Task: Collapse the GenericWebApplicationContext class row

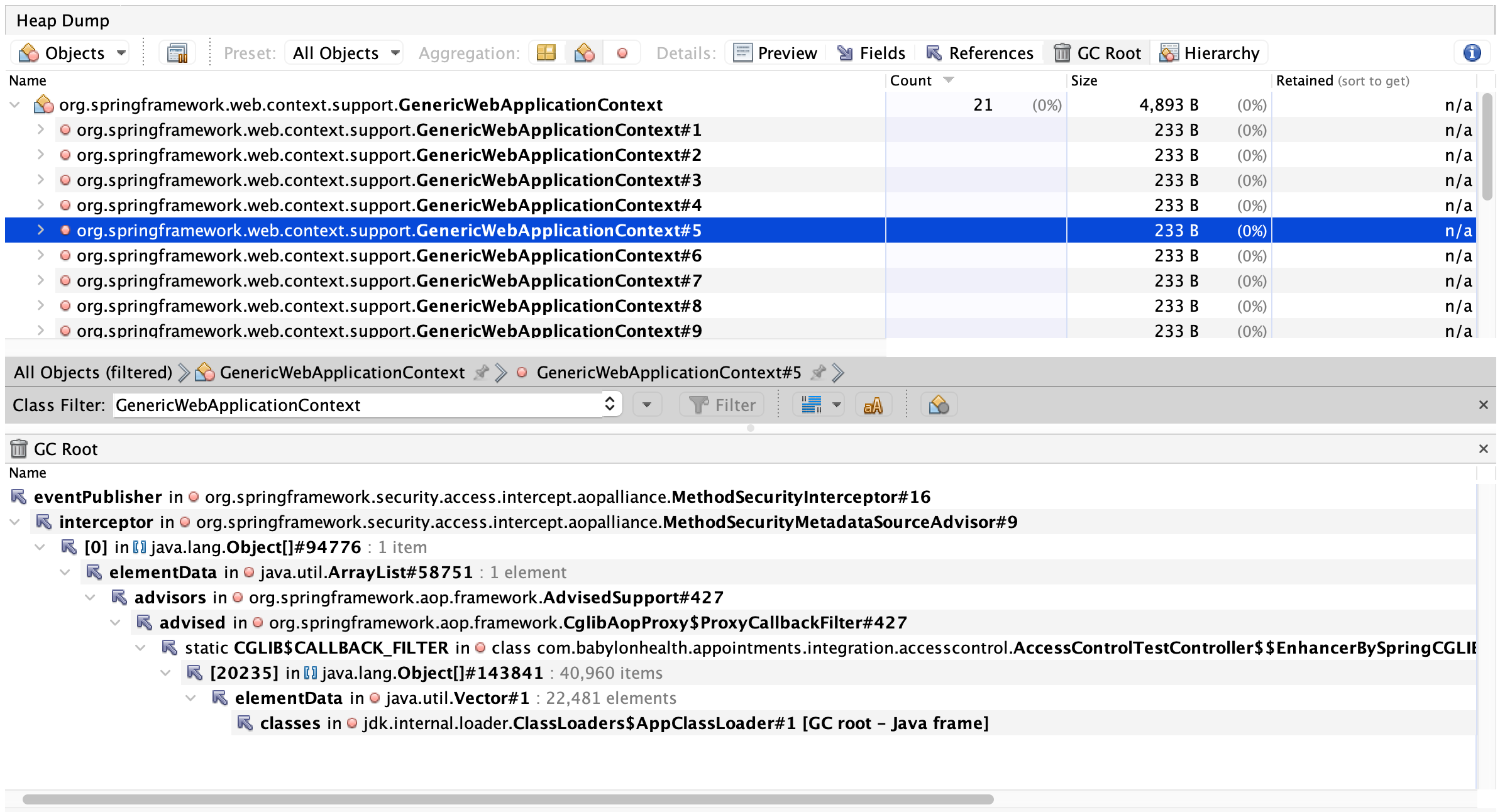Action: pyautogui.click(x=15, y=105)
